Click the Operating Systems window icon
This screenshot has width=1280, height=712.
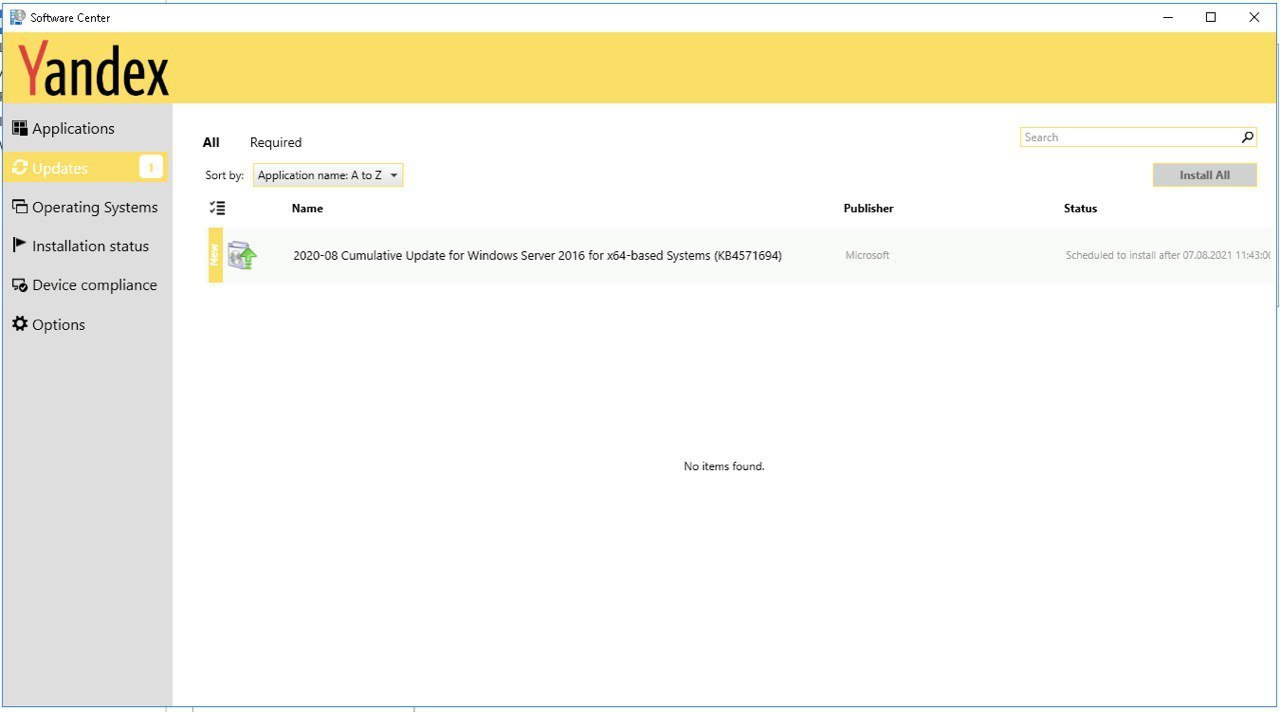pyautogui.click(x=19, y=206)
